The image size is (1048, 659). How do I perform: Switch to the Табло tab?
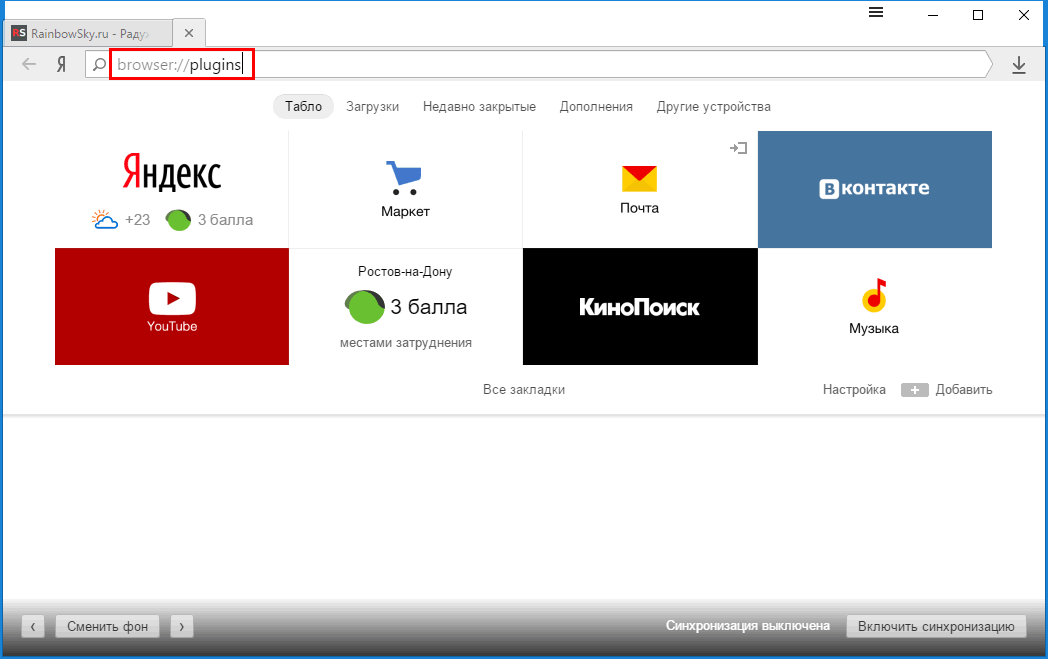(x=303, y=106)
